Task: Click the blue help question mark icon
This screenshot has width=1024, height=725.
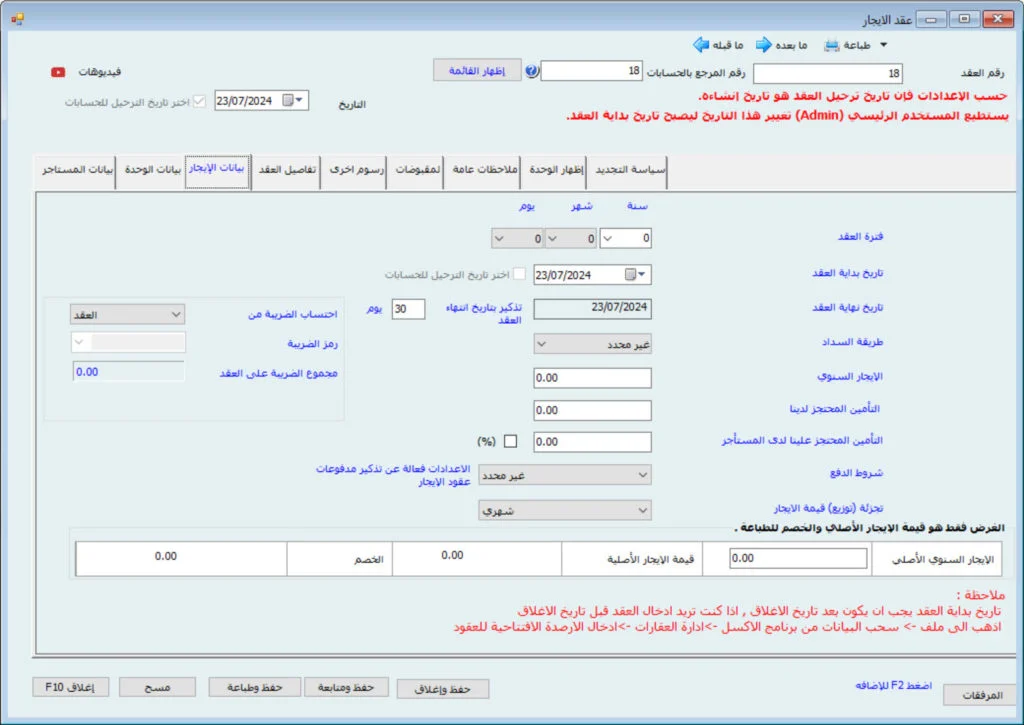Action: click(532, 71)
